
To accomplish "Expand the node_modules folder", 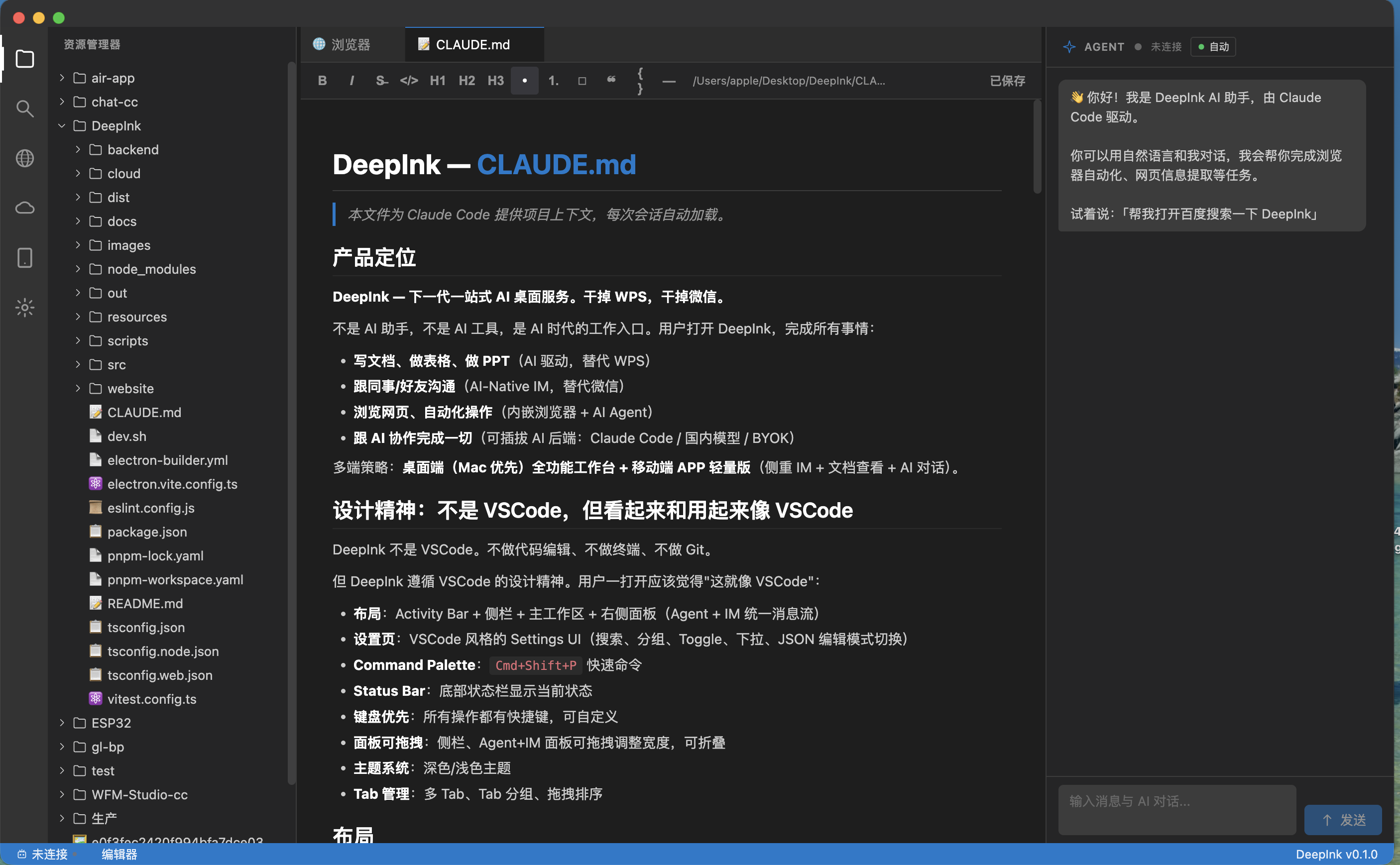I will (78, 269).
